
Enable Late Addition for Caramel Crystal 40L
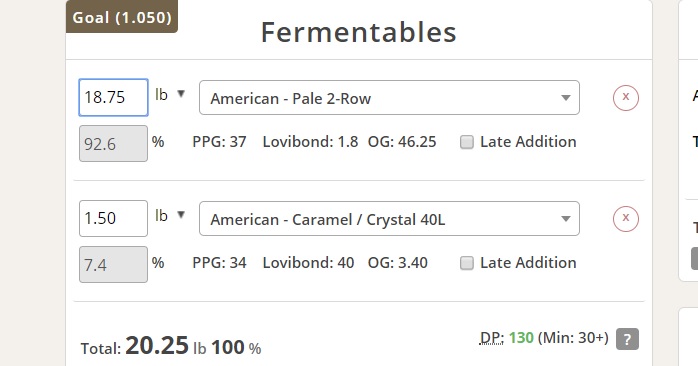click(467, 264)
